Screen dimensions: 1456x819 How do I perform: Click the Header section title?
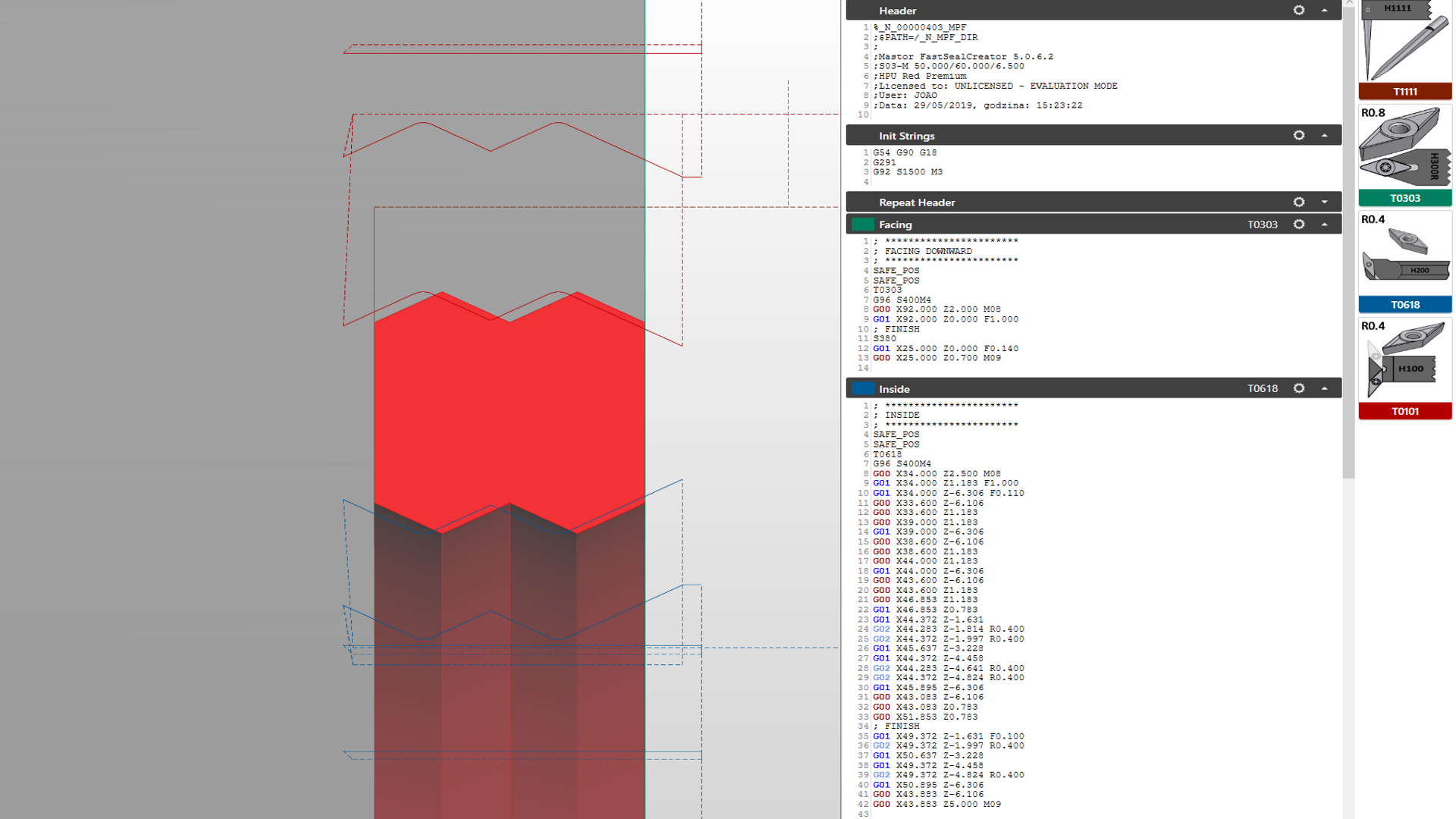point(897,11)
